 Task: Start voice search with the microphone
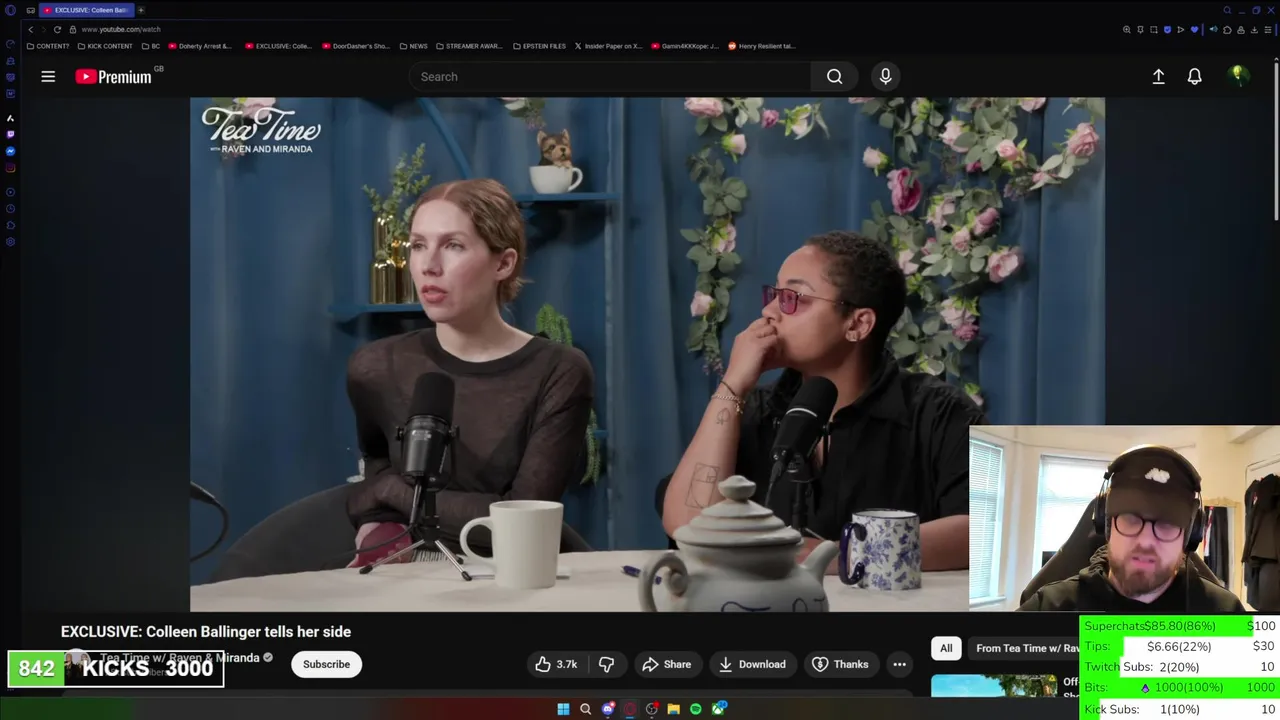[885, 76]
